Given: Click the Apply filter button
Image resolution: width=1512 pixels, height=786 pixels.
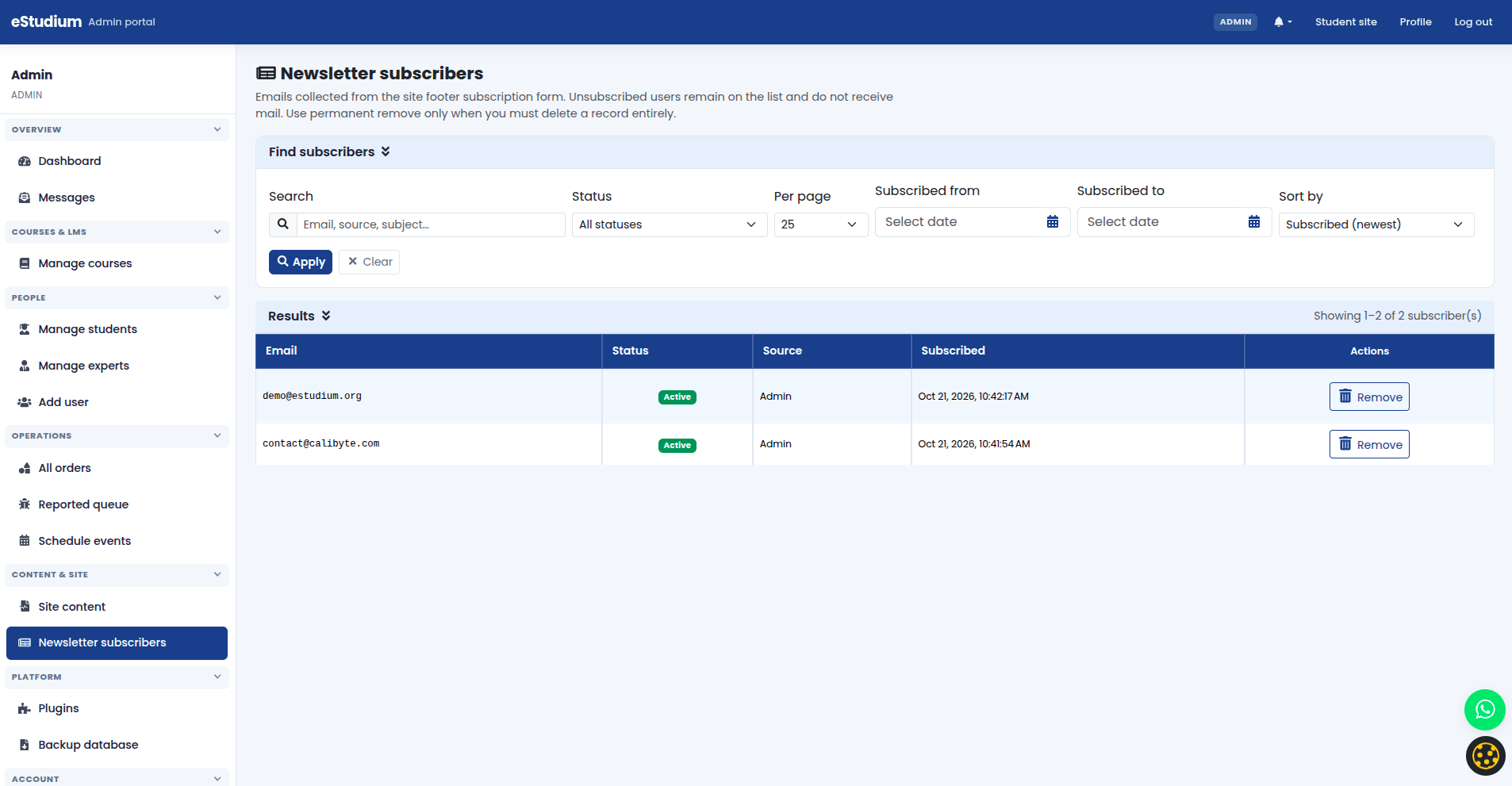Looking at the screenshot, I should [x=301, y=262].
